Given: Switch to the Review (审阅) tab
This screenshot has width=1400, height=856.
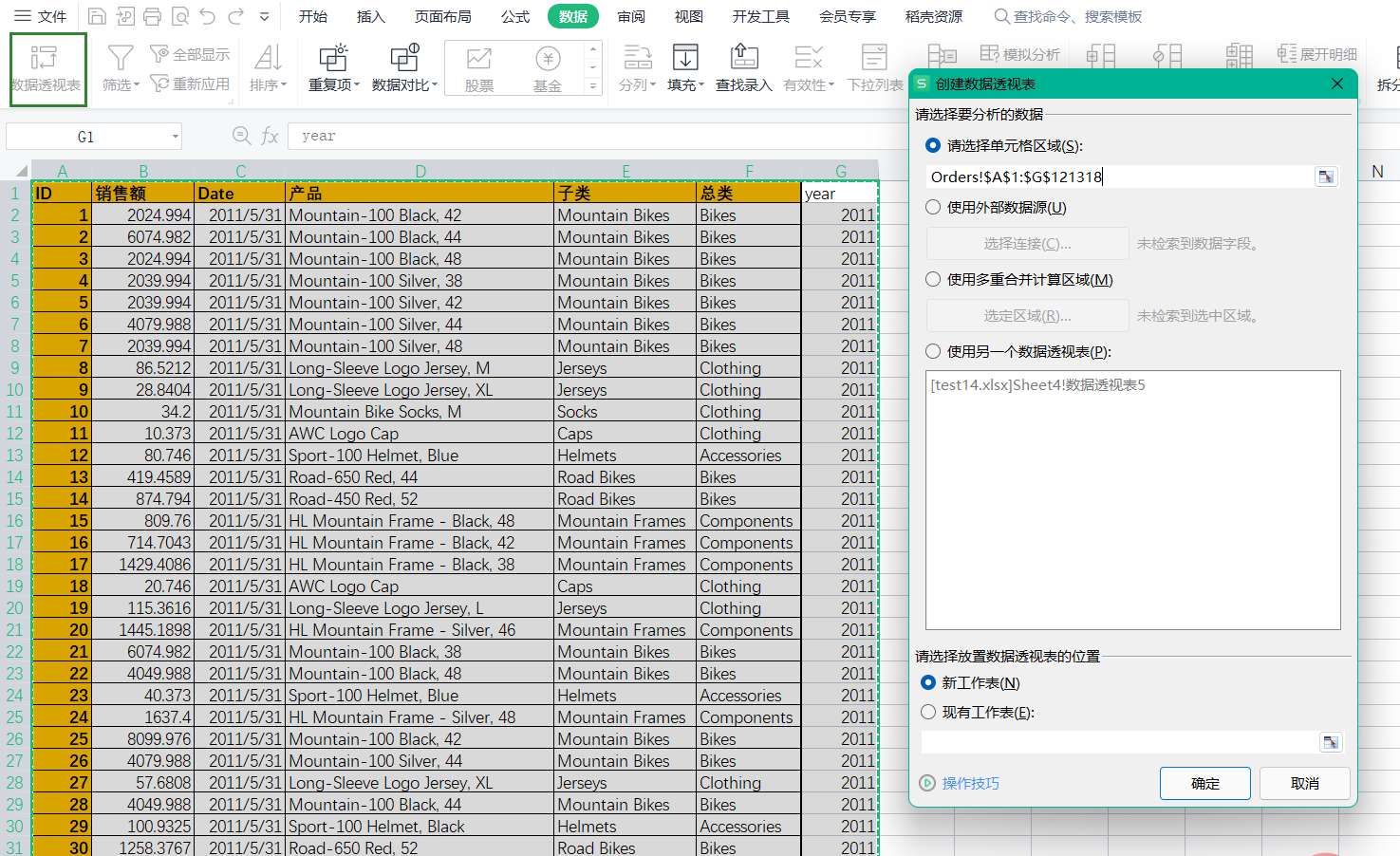Looking at the screenshot, I should pos(631,16).
